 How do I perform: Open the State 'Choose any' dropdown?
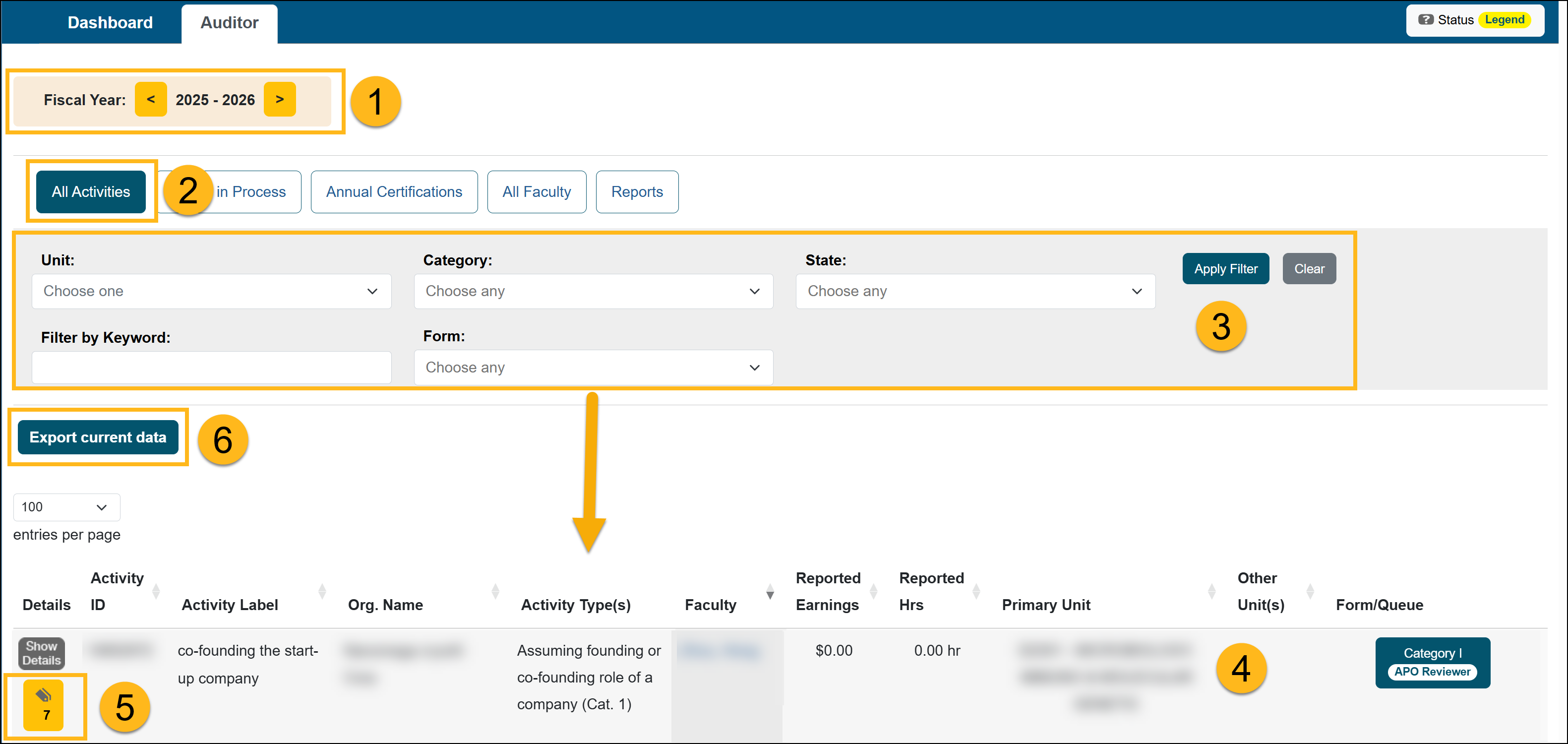coord(974,291)
